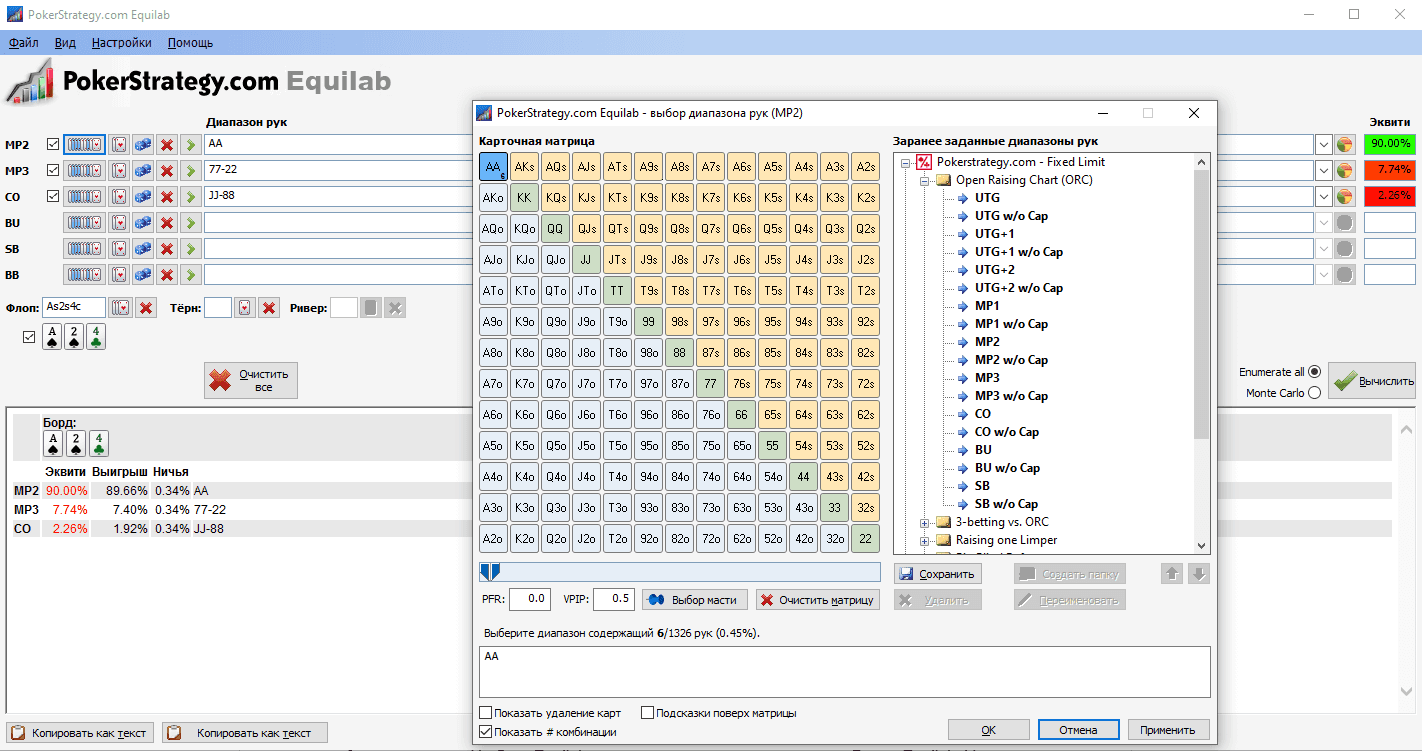This screenshot has height=751, width=1422.
Task: Click Применить button
Action: tap(1168, 730)
